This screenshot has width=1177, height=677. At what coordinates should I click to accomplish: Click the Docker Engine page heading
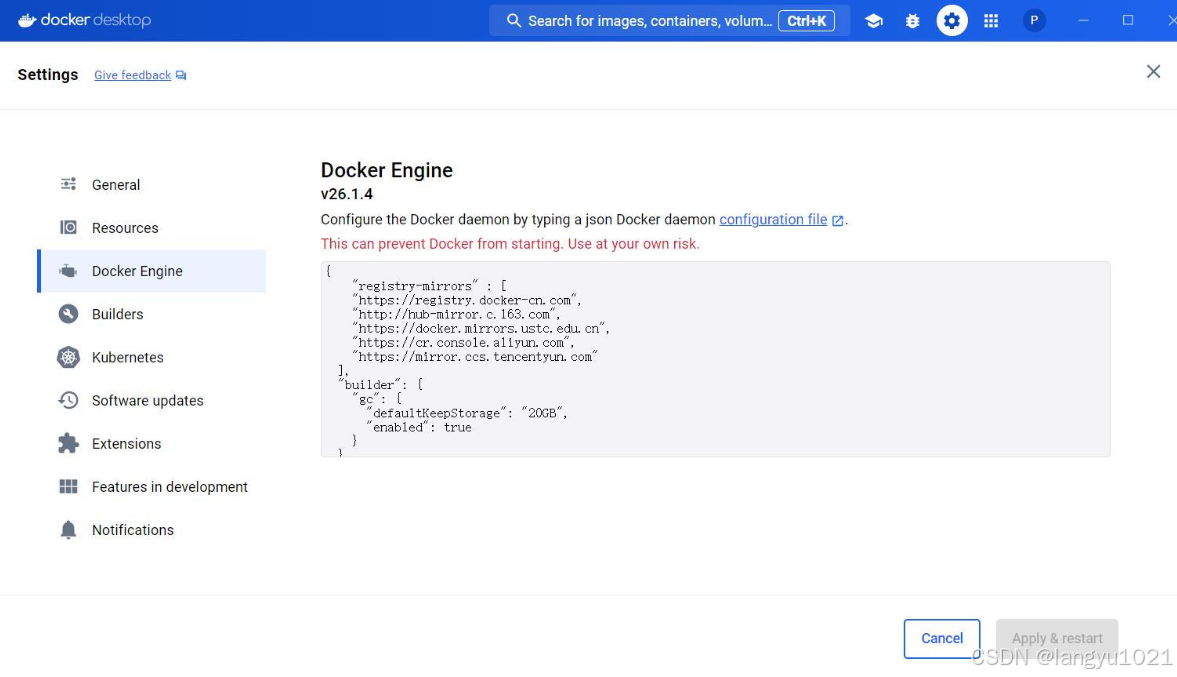387,170
